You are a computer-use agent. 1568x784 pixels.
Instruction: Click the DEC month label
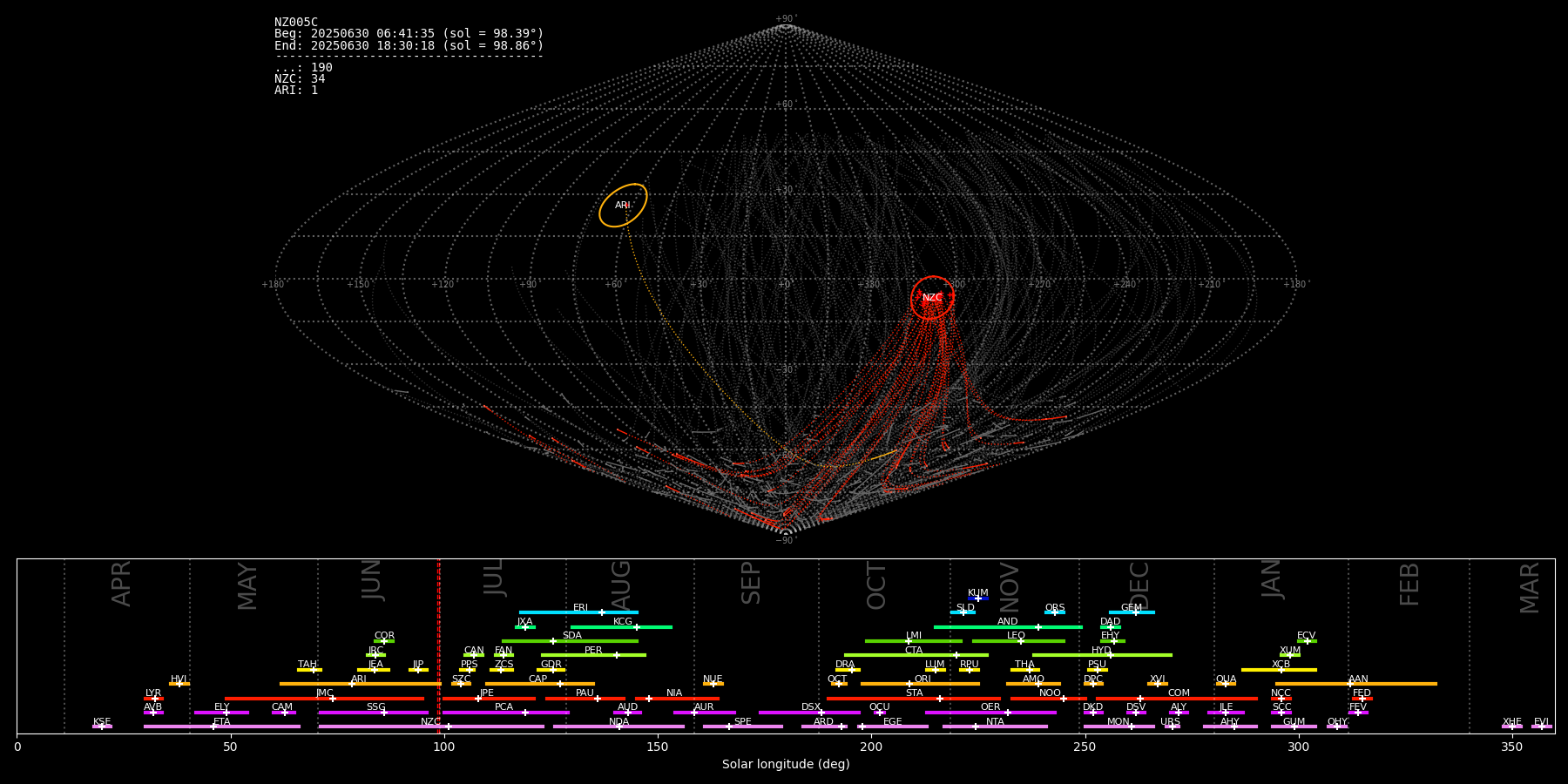(x=1139, y=585)
